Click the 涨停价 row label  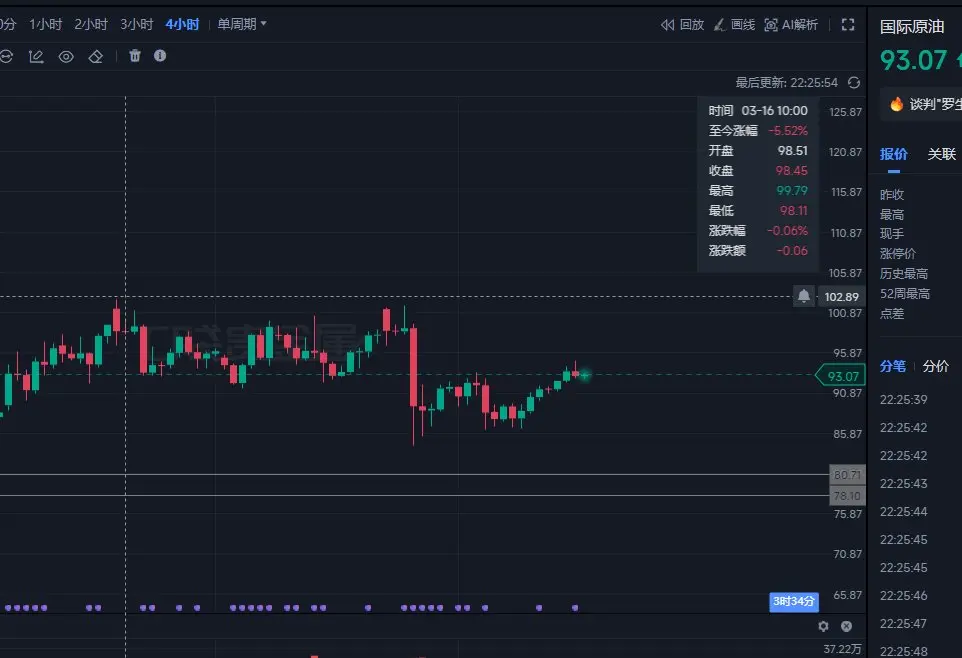click(898, 254)
